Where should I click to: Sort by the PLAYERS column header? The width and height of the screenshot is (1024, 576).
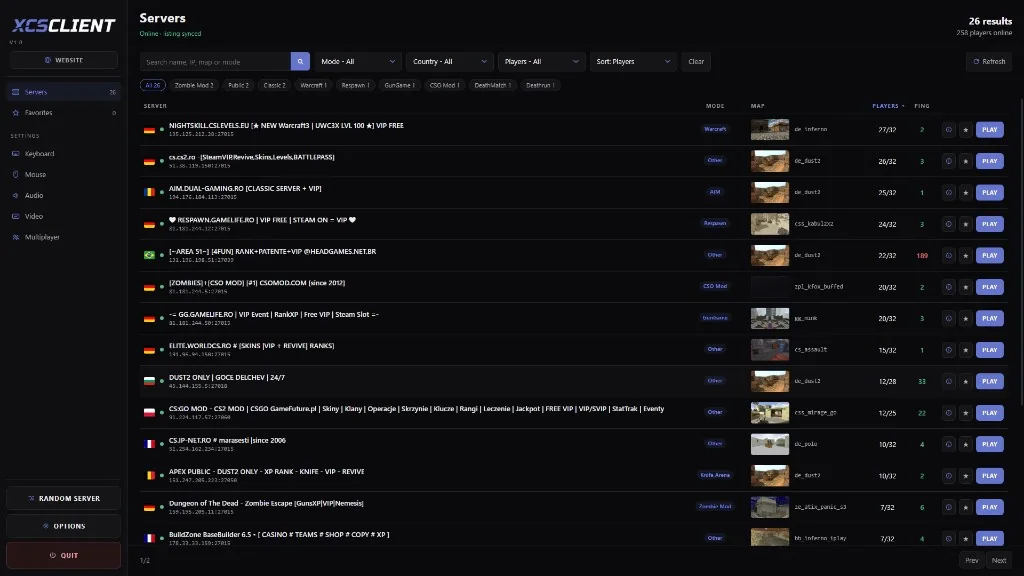pos(888,106)
